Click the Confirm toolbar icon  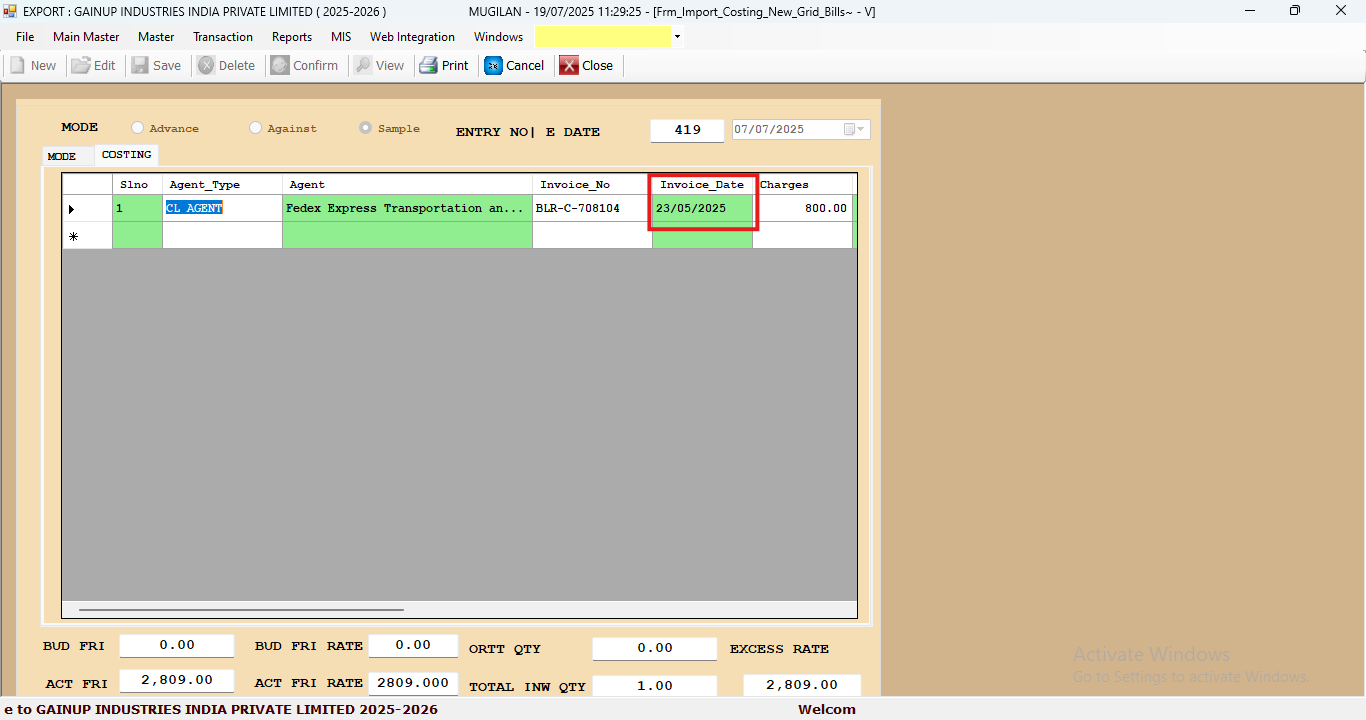click(281, 65)
